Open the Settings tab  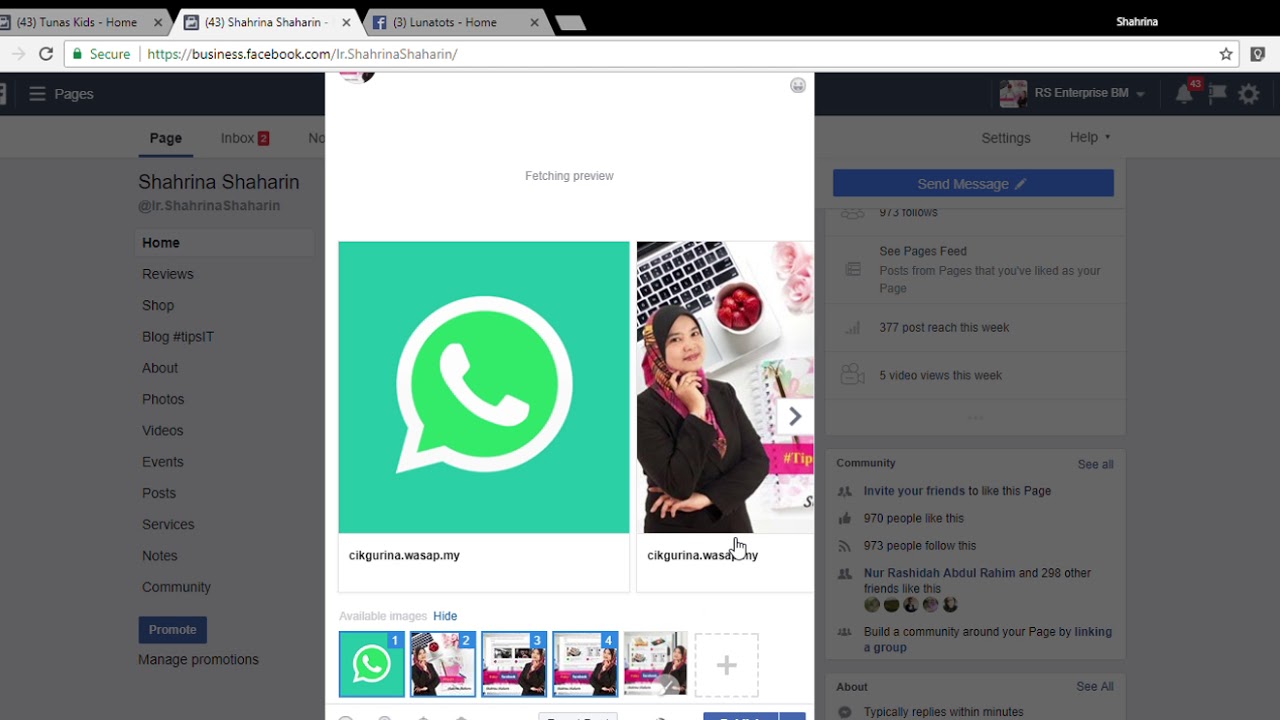[1006, 138]
